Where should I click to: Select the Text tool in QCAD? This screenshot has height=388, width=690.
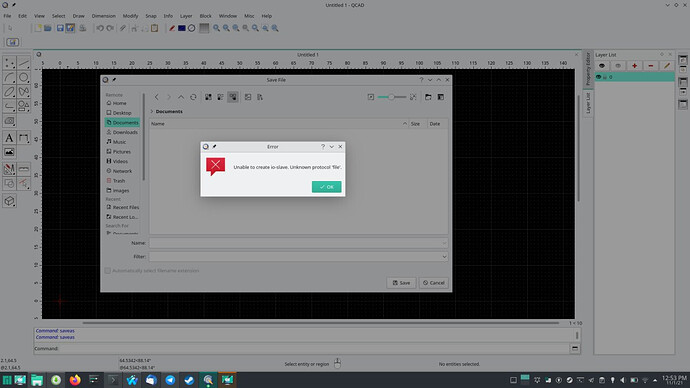pos(9,138)
